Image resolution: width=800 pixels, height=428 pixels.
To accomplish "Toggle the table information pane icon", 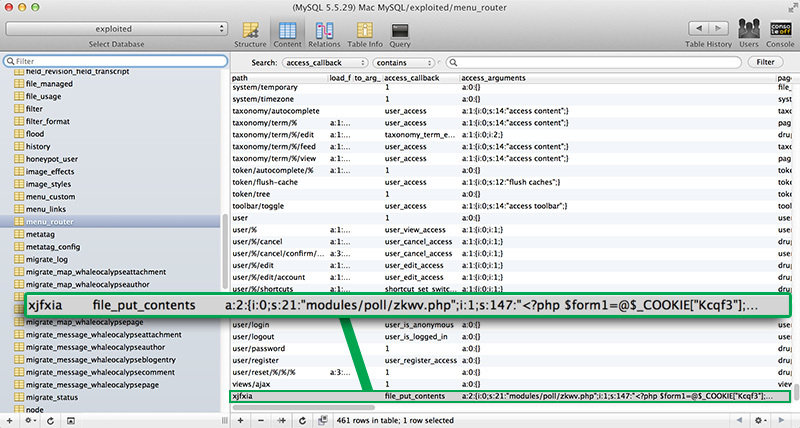I will pyautogui.click(x=71, y=421).
